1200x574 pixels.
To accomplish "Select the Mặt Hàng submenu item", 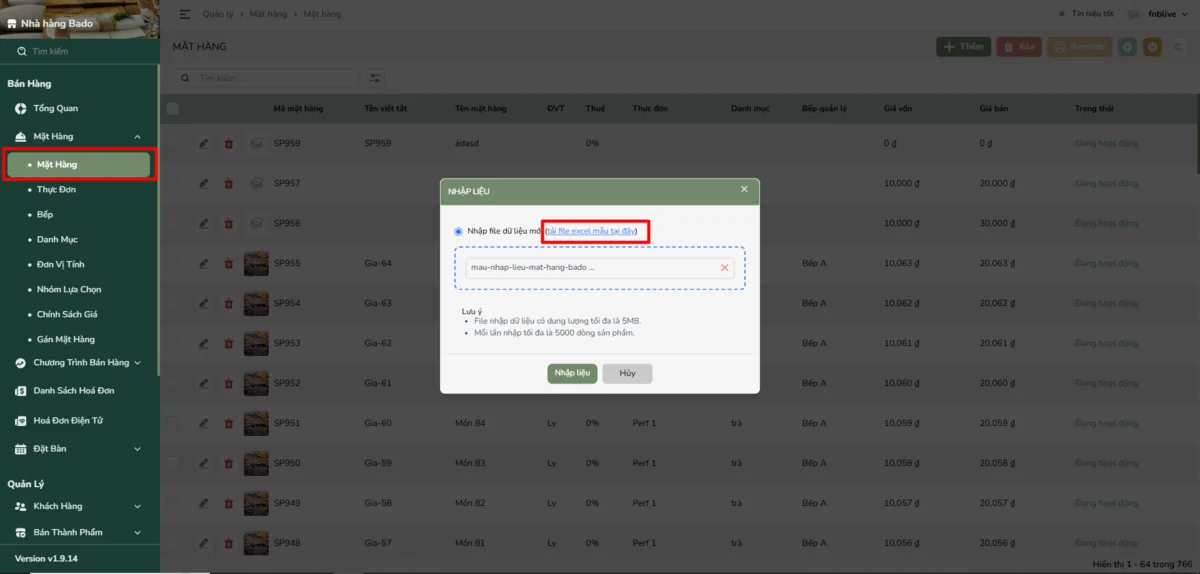I will [79, 164].
